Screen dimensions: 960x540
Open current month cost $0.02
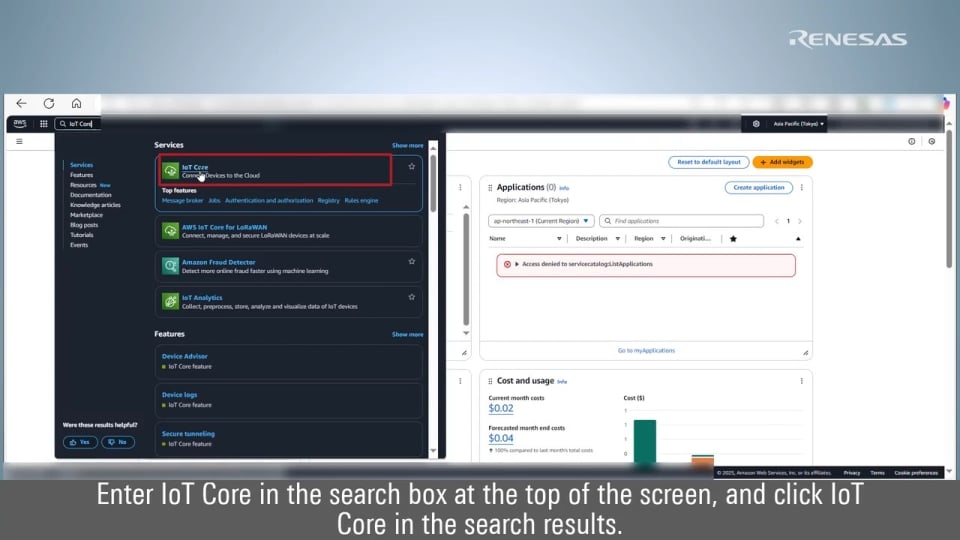tap(501, 408)
